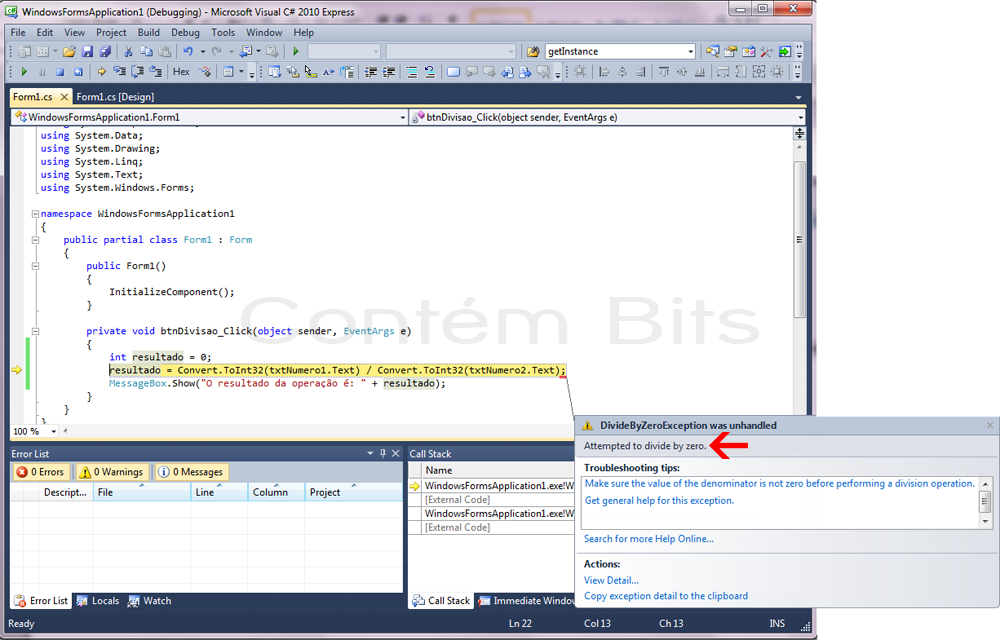
Task: Open the 100 % zoom dropdown
Action: point(54,432)
